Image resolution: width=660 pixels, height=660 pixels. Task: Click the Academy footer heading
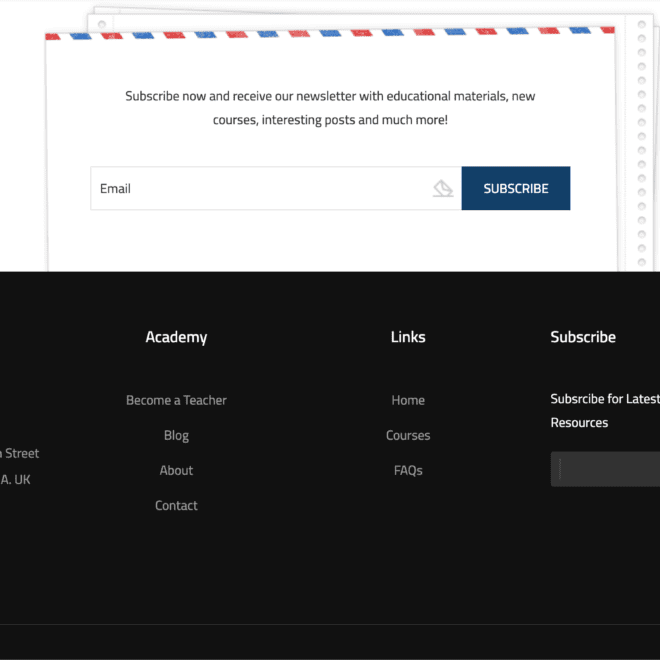[176, 337]
